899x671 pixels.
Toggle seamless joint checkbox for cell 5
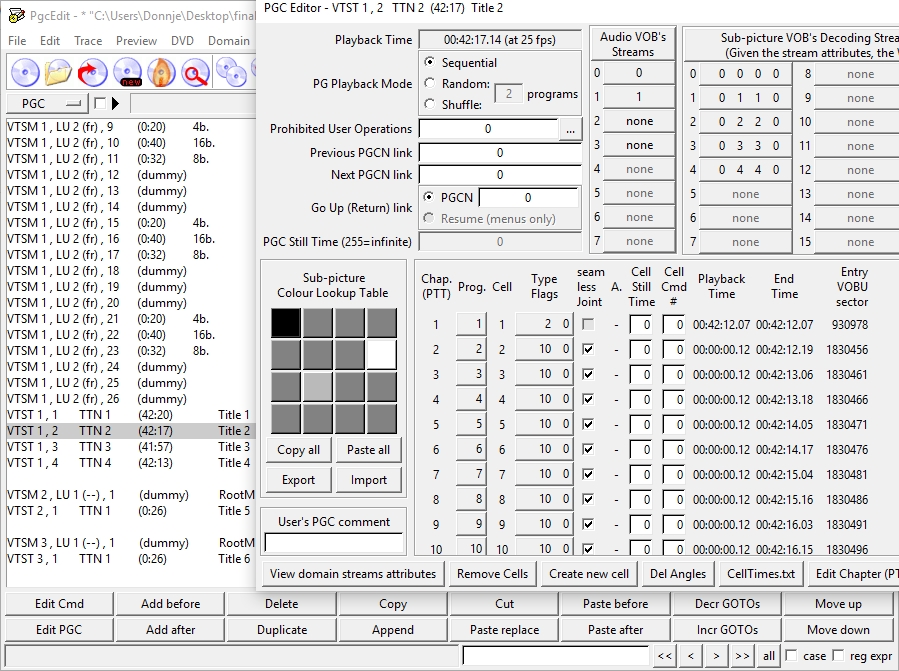588,424
